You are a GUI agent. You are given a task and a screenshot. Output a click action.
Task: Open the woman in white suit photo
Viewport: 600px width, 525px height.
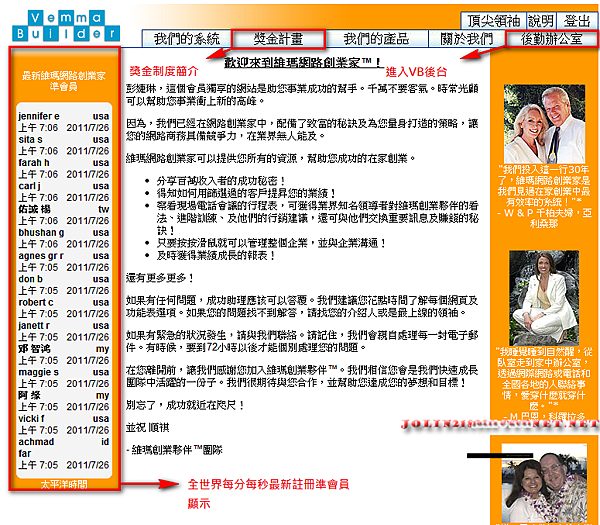(x=544, y=298)
